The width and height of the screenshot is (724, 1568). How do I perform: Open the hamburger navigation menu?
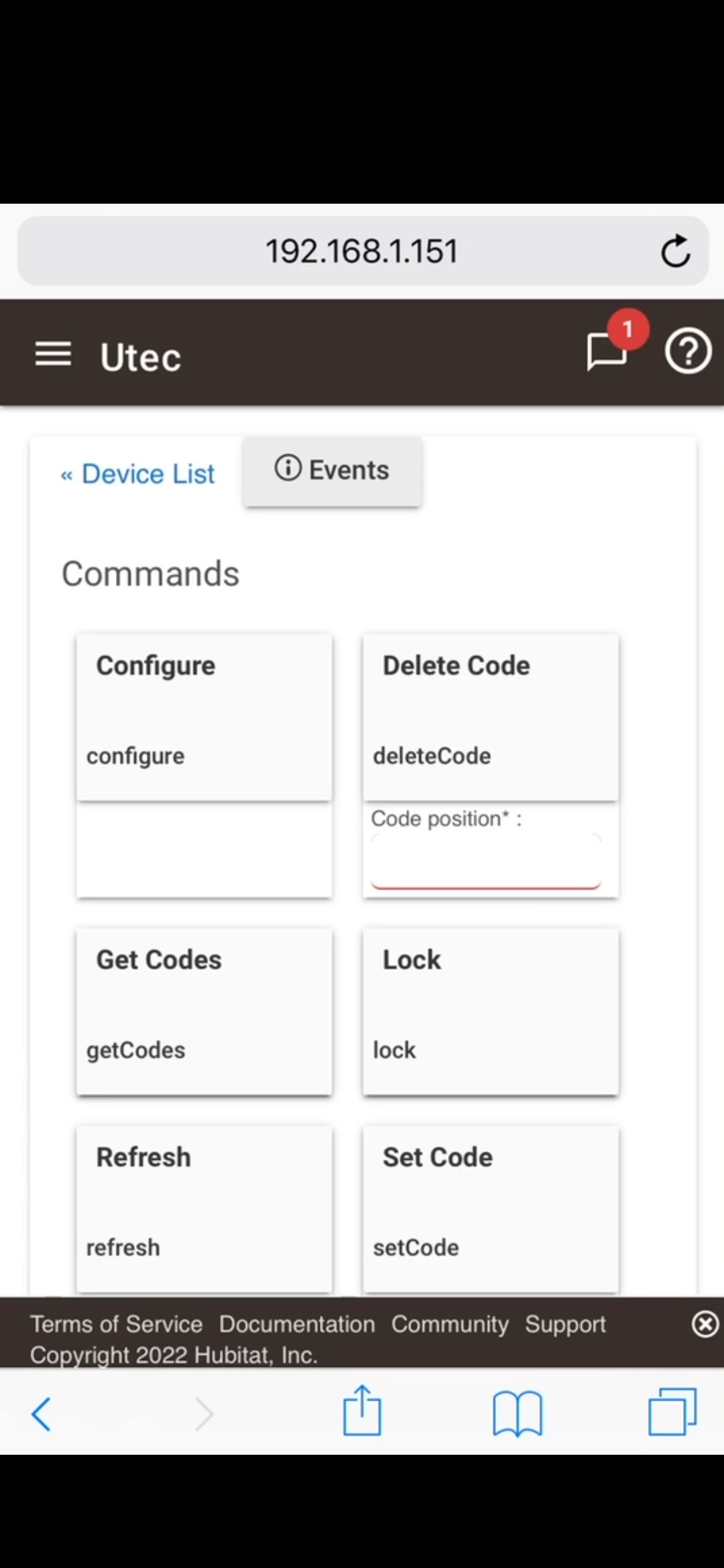click(53, 354)
